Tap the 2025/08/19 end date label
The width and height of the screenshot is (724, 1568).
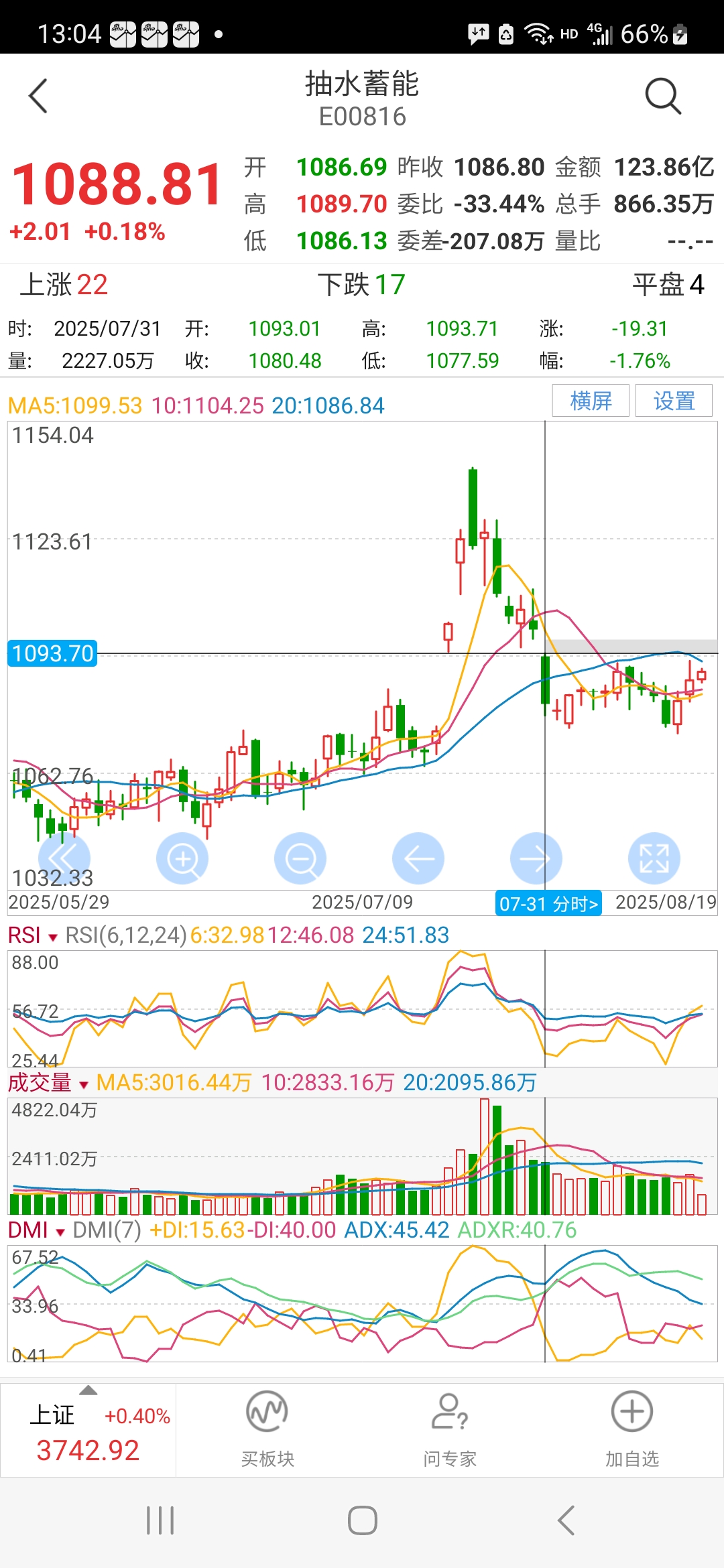pos(666,902)
